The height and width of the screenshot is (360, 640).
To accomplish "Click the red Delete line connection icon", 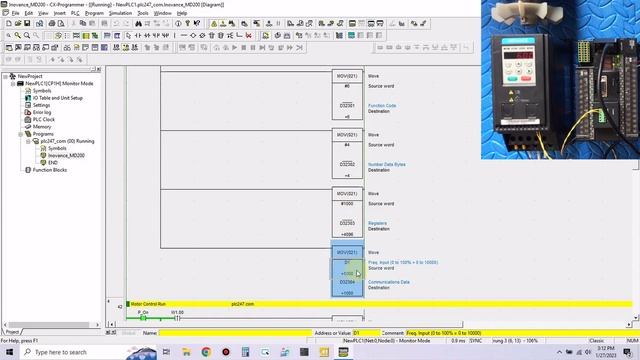I will [249, 36].
